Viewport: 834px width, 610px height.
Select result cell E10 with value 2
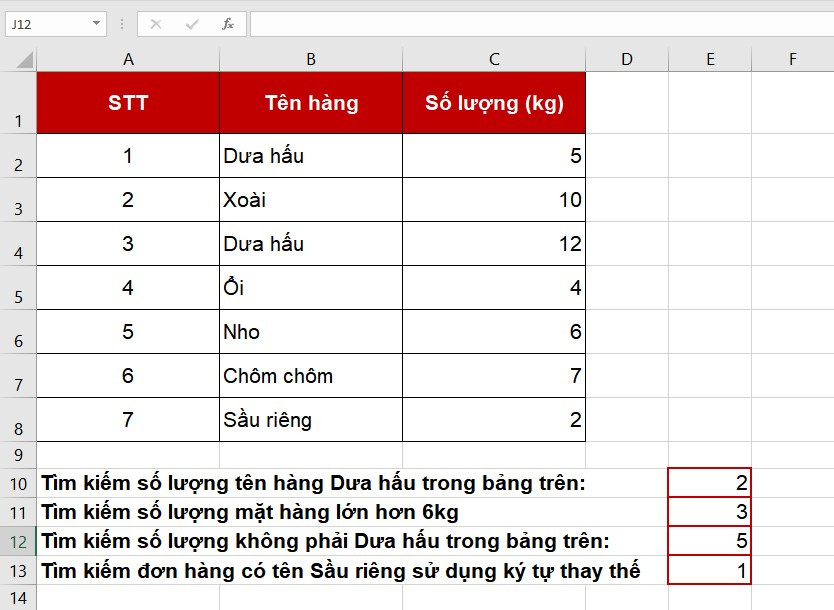710,483
